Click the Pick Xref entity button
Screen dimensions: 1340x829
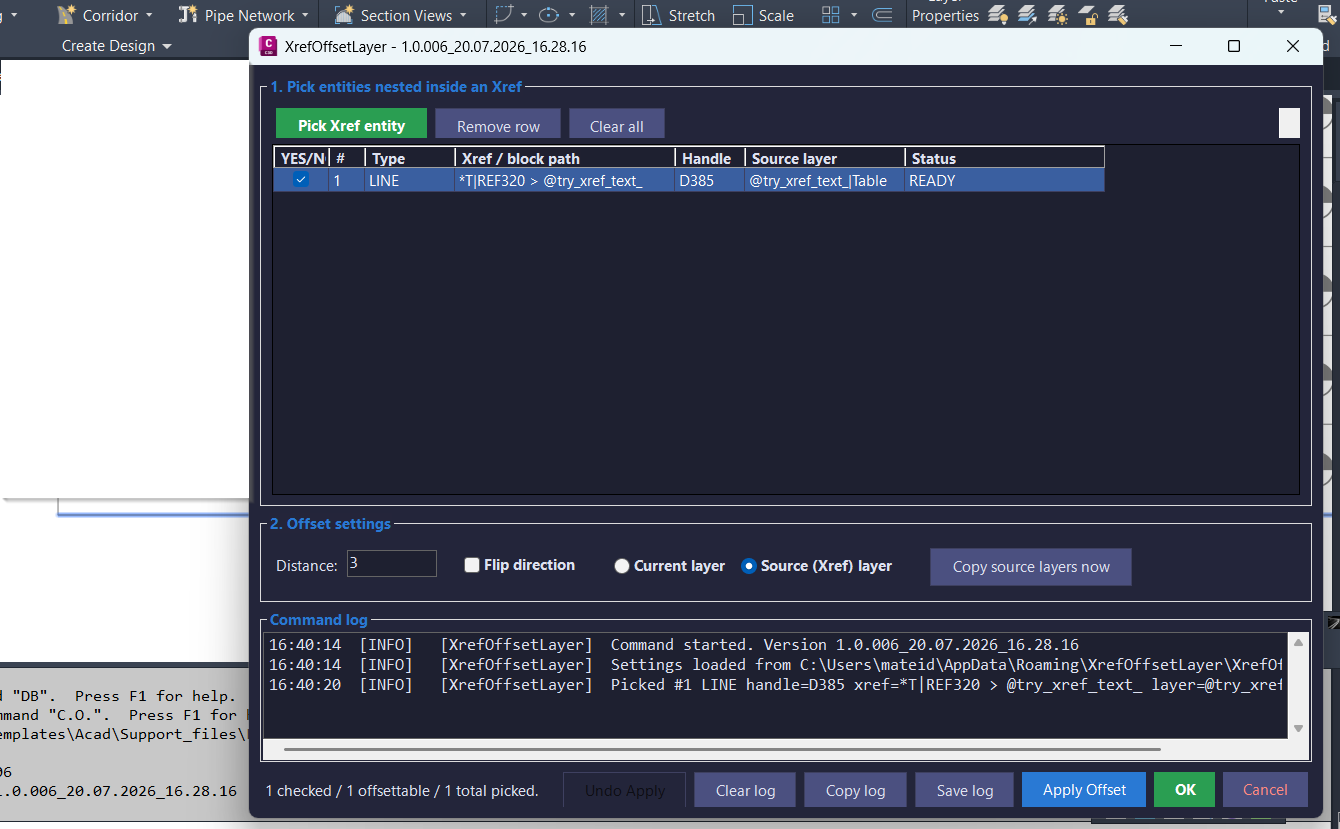(351, 125)
